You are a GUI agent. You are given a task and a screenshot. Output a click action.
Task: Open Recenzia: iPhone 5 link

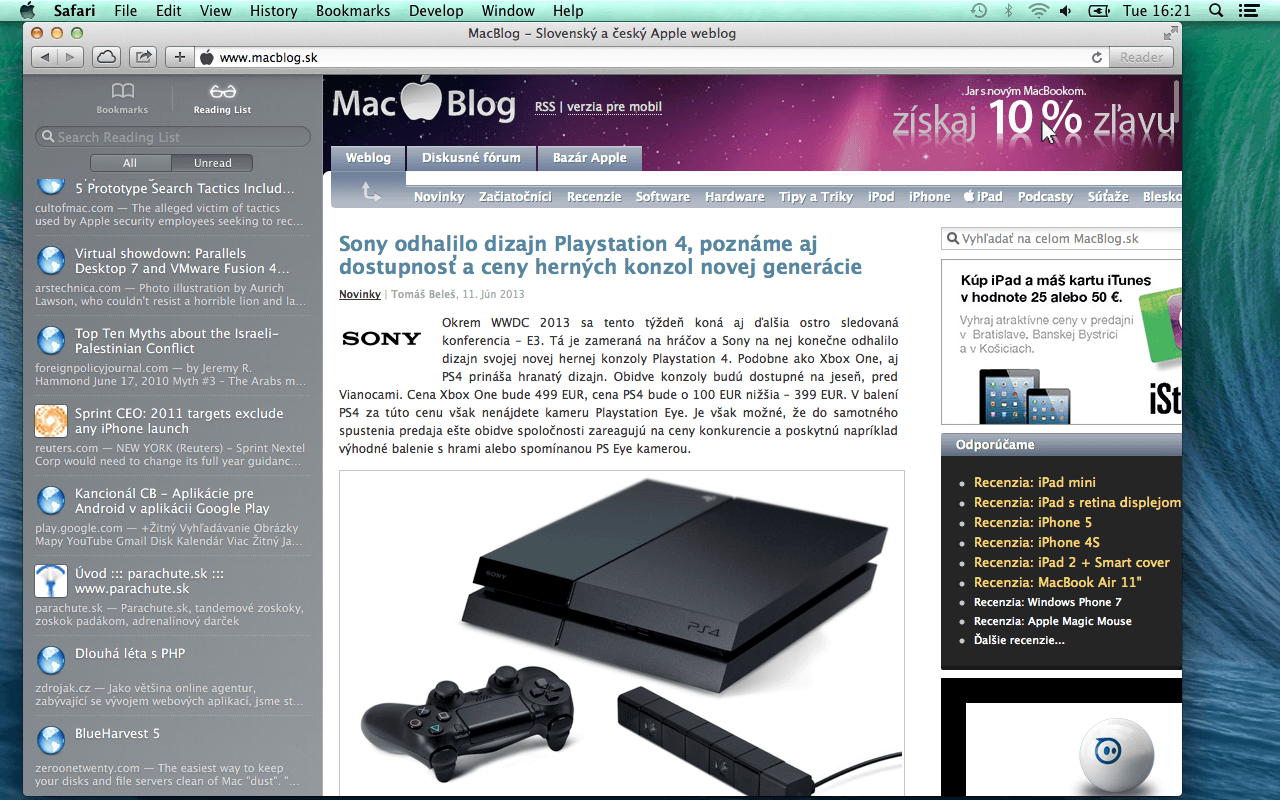click(1033, 522)
